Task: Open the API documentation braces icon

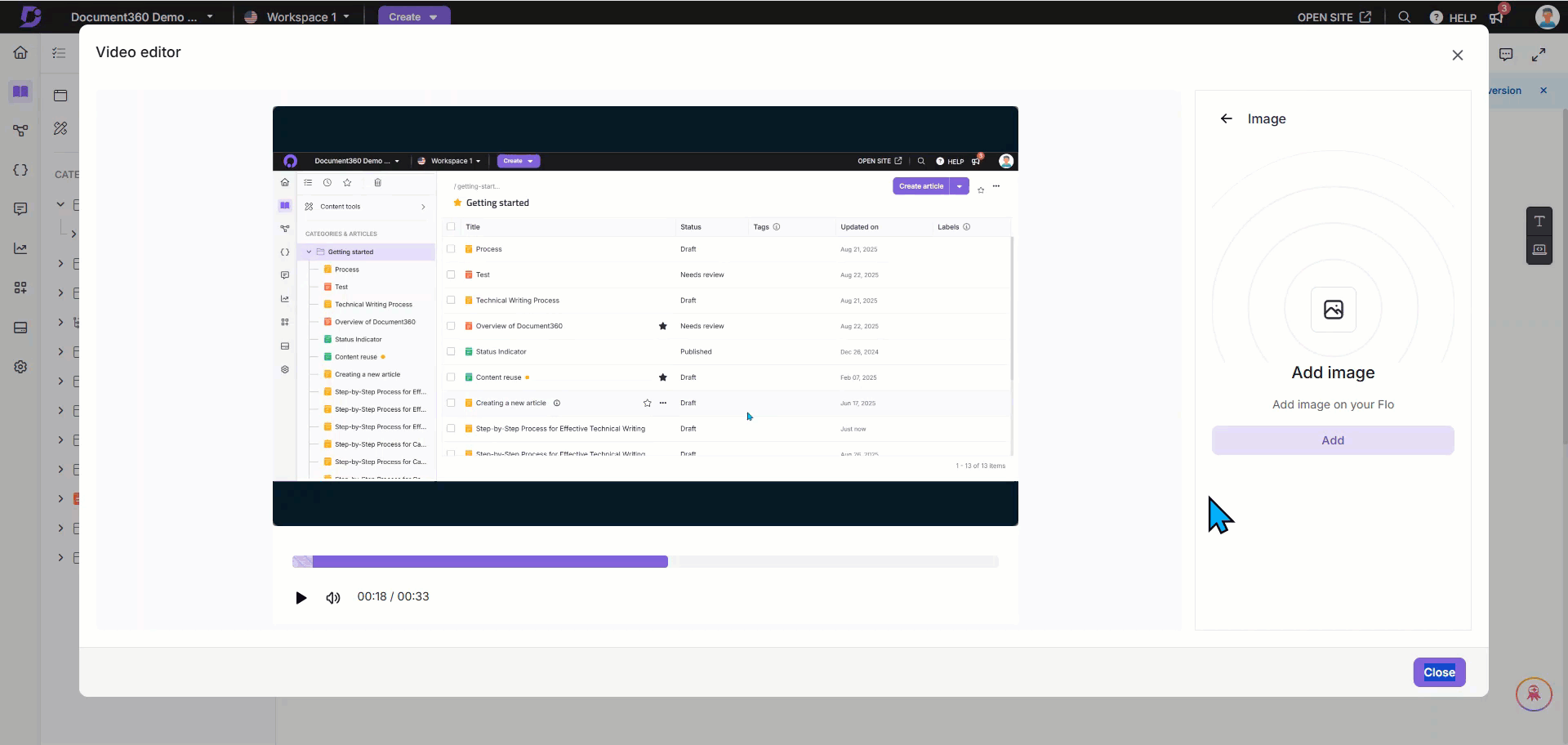Action: pyautogui.click(x=20, y=170)
